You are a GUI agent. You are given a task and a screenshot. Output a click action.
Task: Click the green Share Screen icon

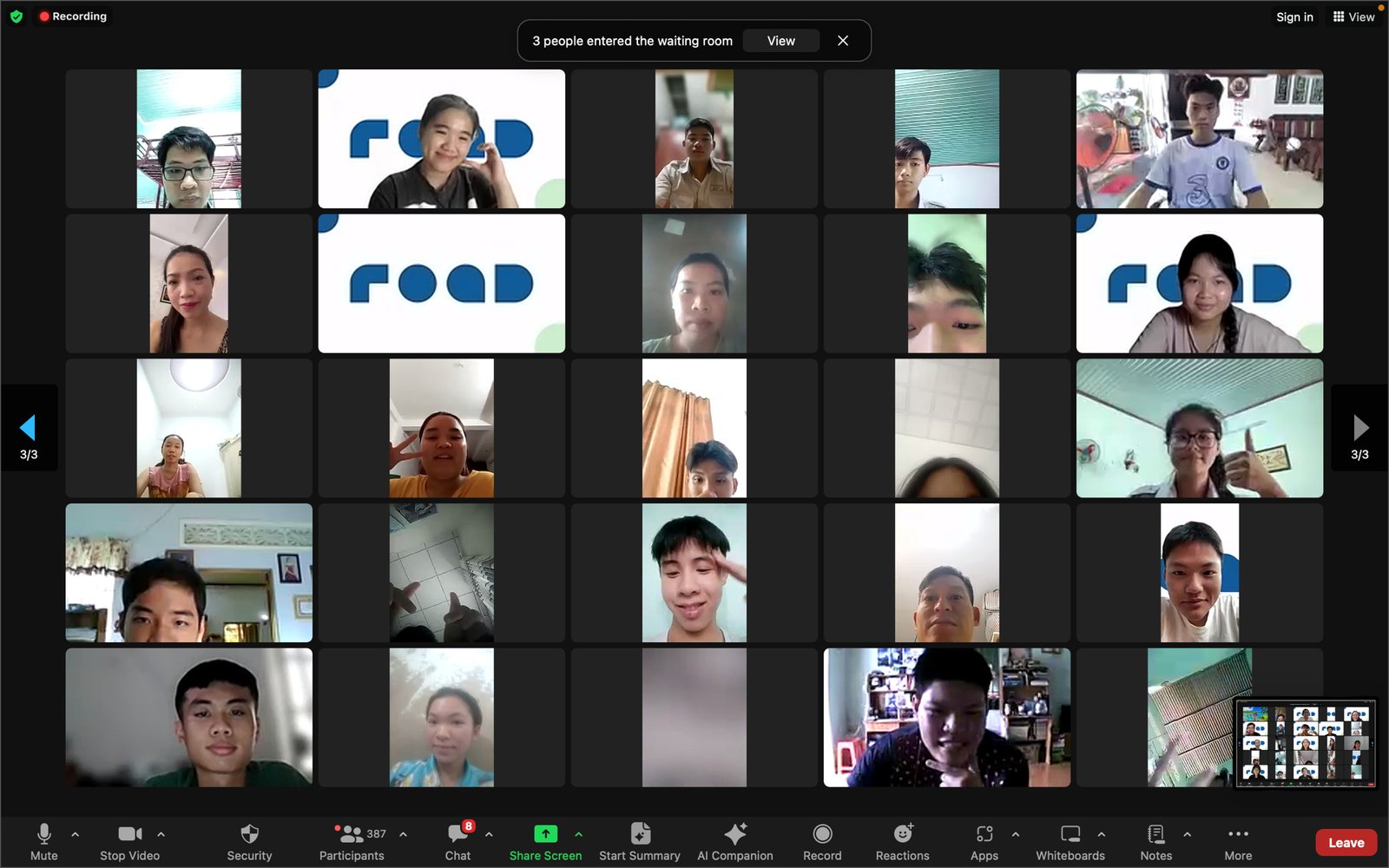click(x=545, y=834)
